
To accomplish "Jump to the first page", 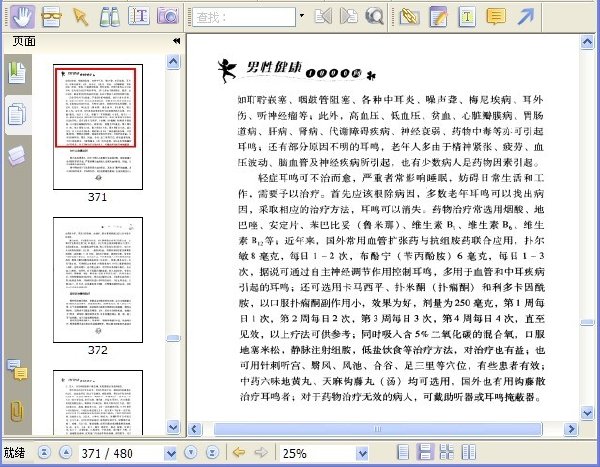I will pyautogui.click(x=44, y=452).
